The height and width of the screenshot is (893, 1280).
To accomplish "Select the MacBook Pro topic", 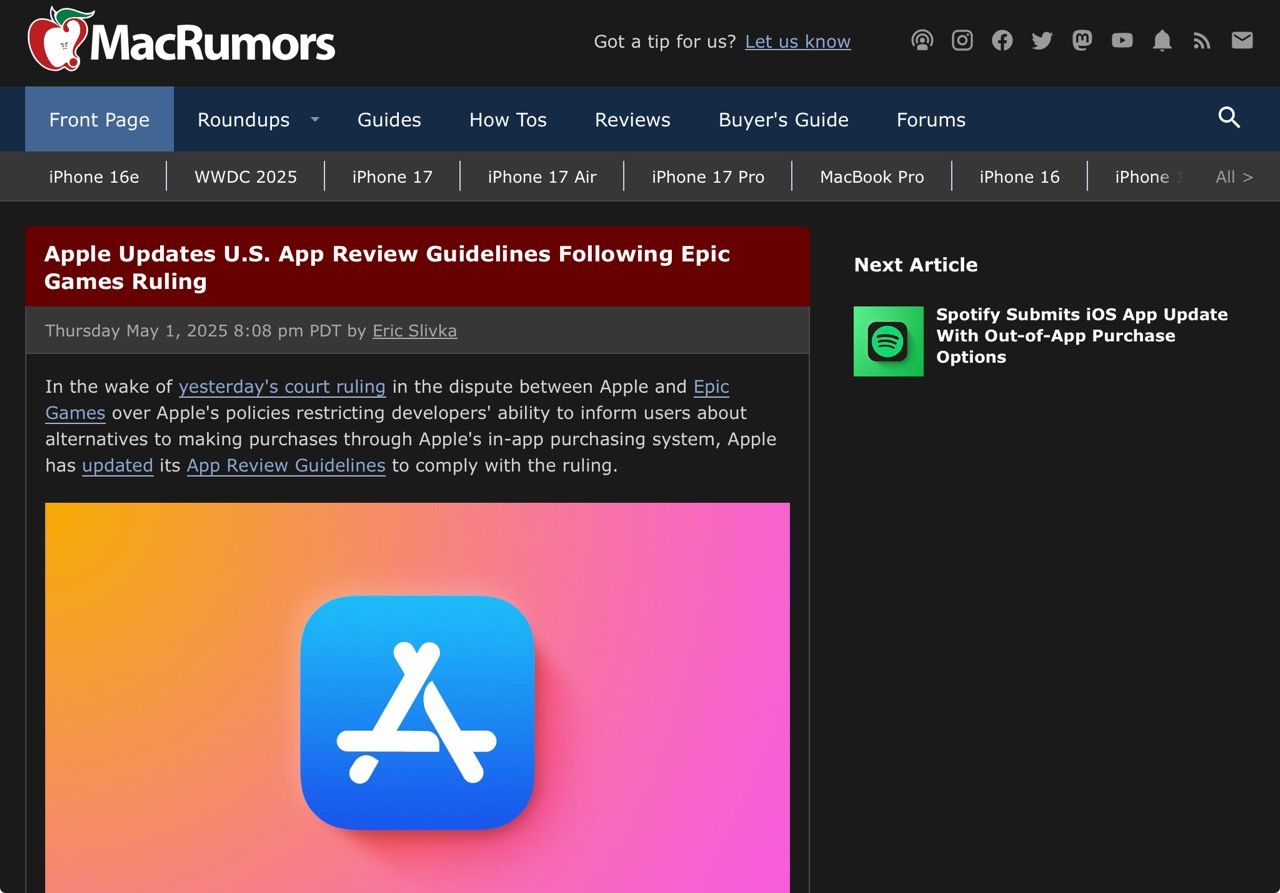I will (x=872, y=177).
